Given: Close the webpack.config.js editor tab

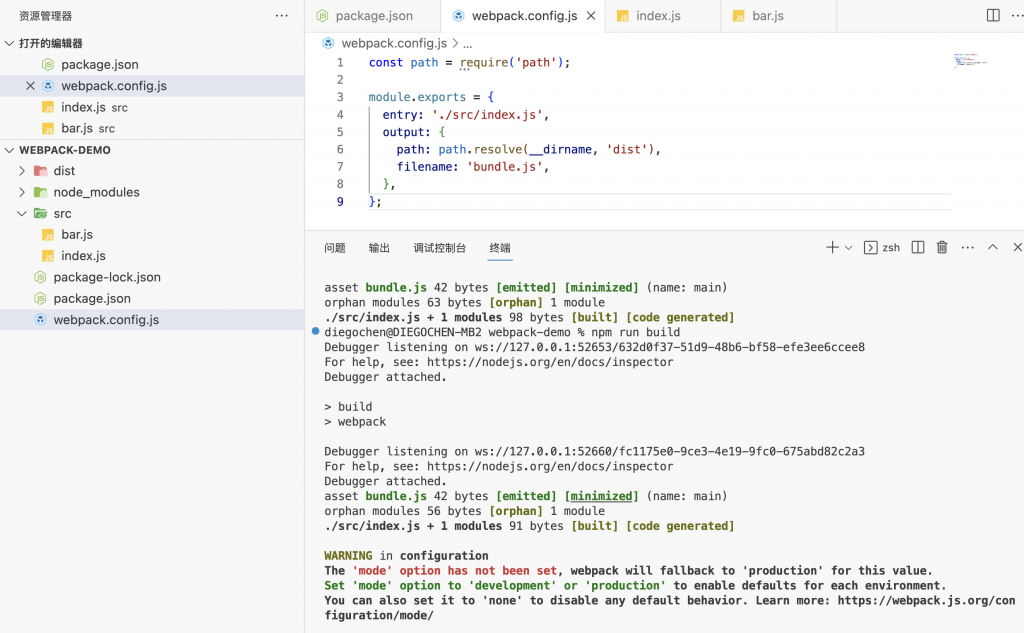Looking at the screenshot, I should click(591, 16).
